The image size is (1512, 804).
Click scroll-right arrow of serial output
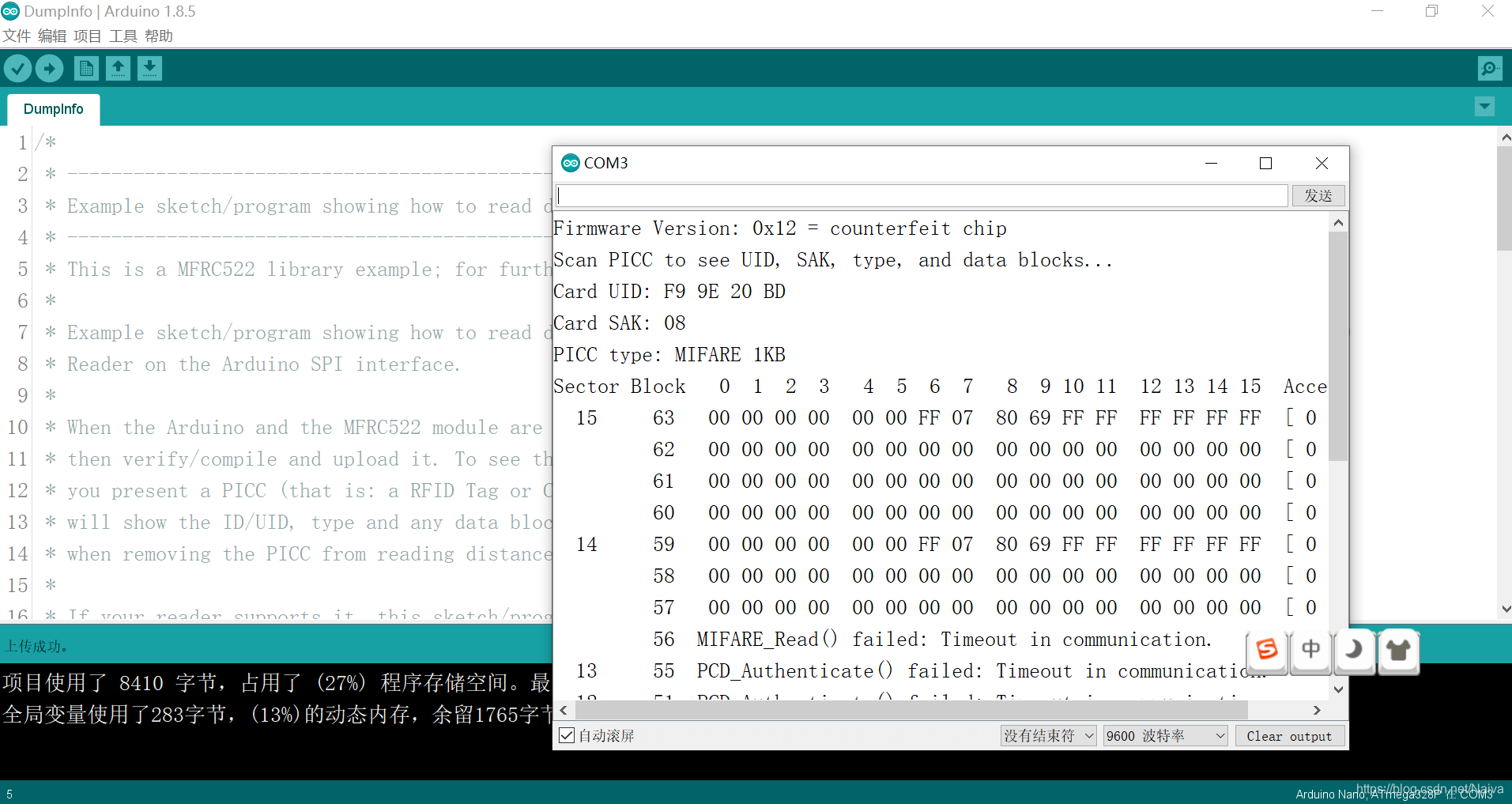point(1317,710)
